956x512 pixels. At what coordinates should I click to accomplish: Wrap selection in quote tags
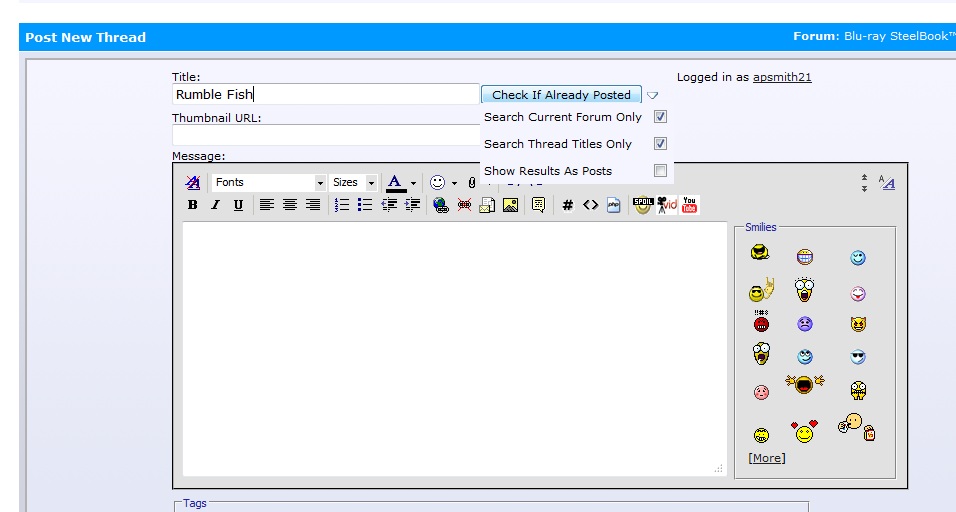538,205
